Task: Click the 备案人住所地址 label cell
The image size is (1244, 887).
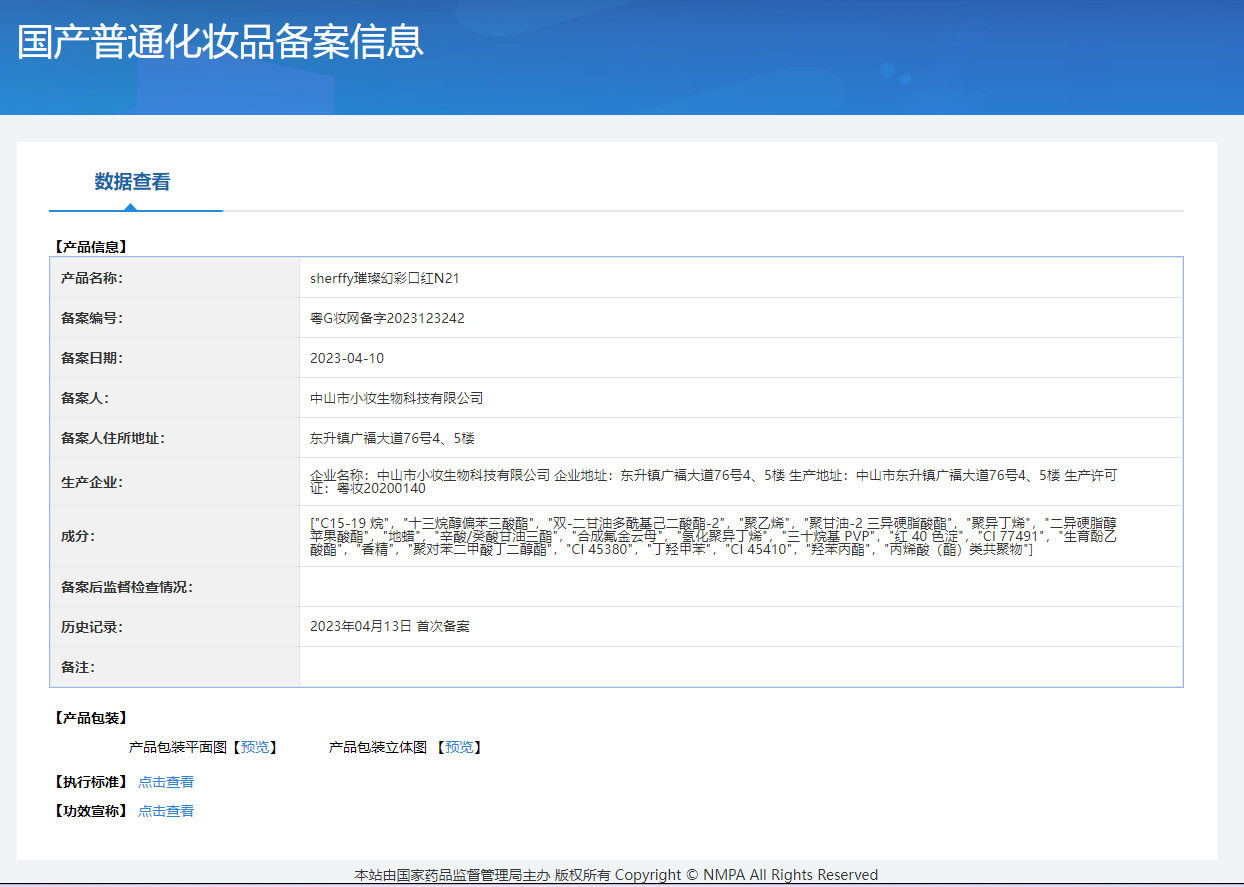Action: [175, 438]
